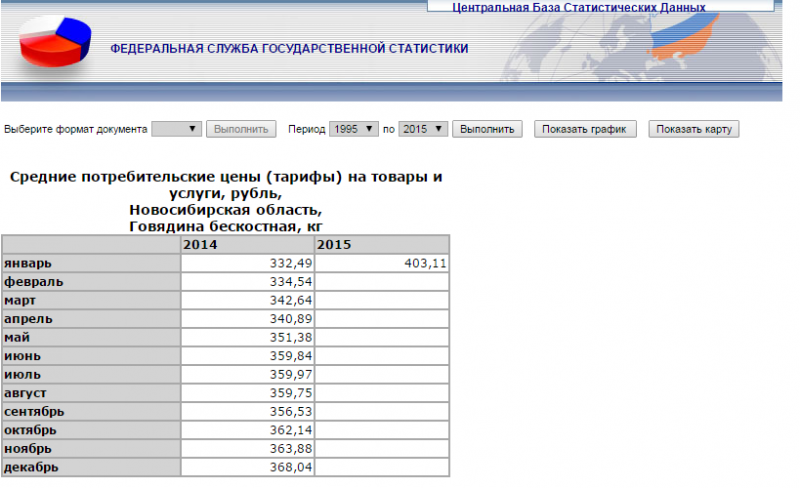Click the Показать график button
Image resolution: width=800 pixels, height=488 pixels.
coord(585,129)
